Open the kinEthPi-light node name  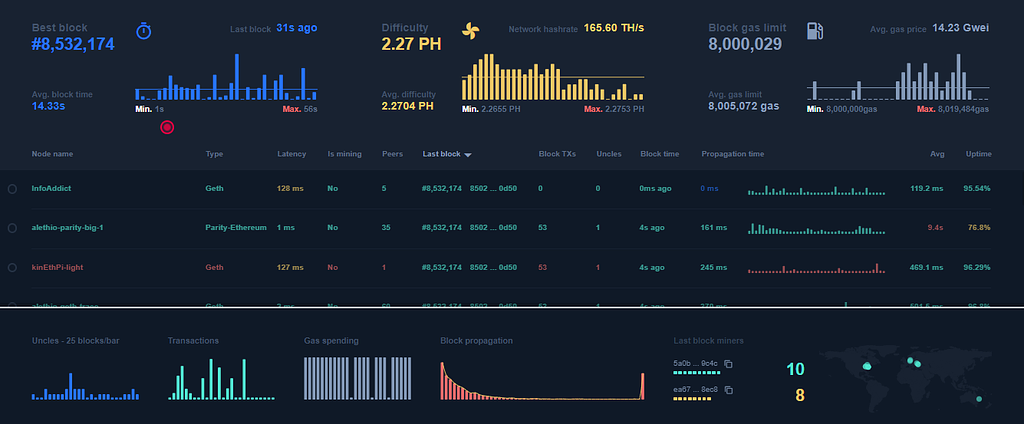(57, 267)
